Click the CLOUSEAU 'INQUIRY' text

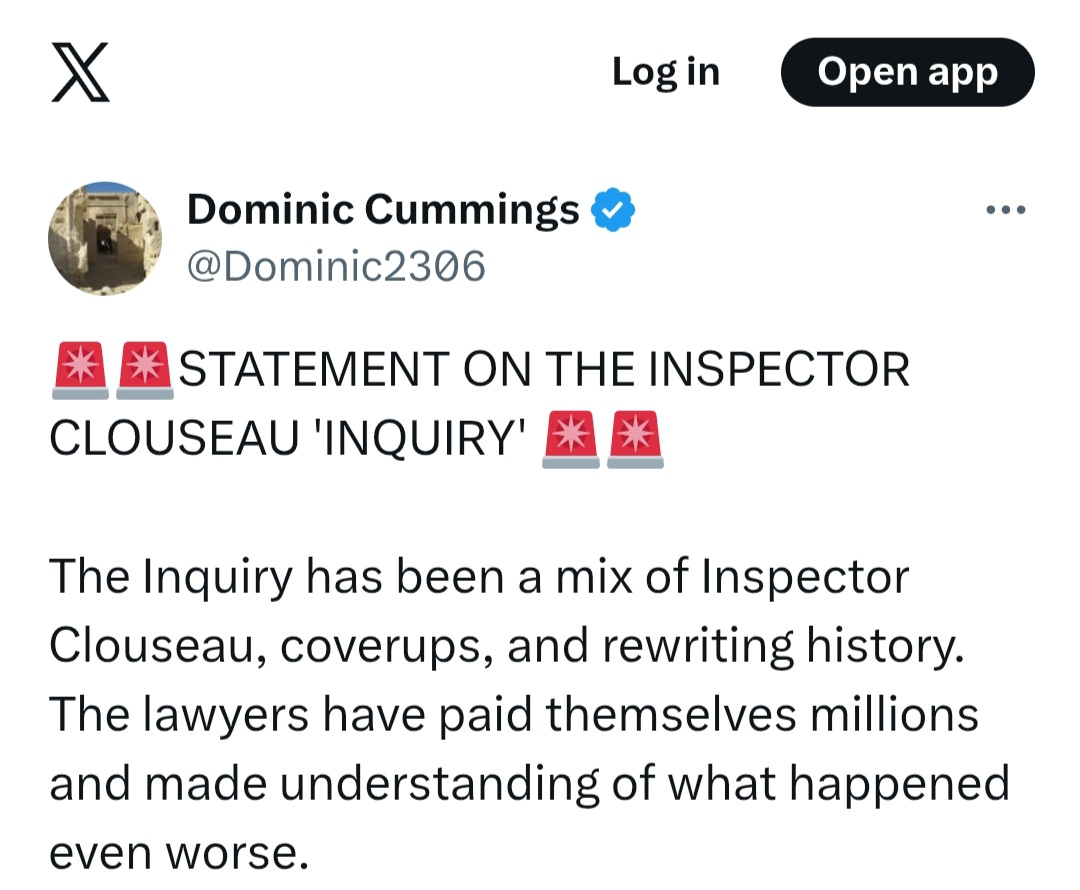coord(289,440)
